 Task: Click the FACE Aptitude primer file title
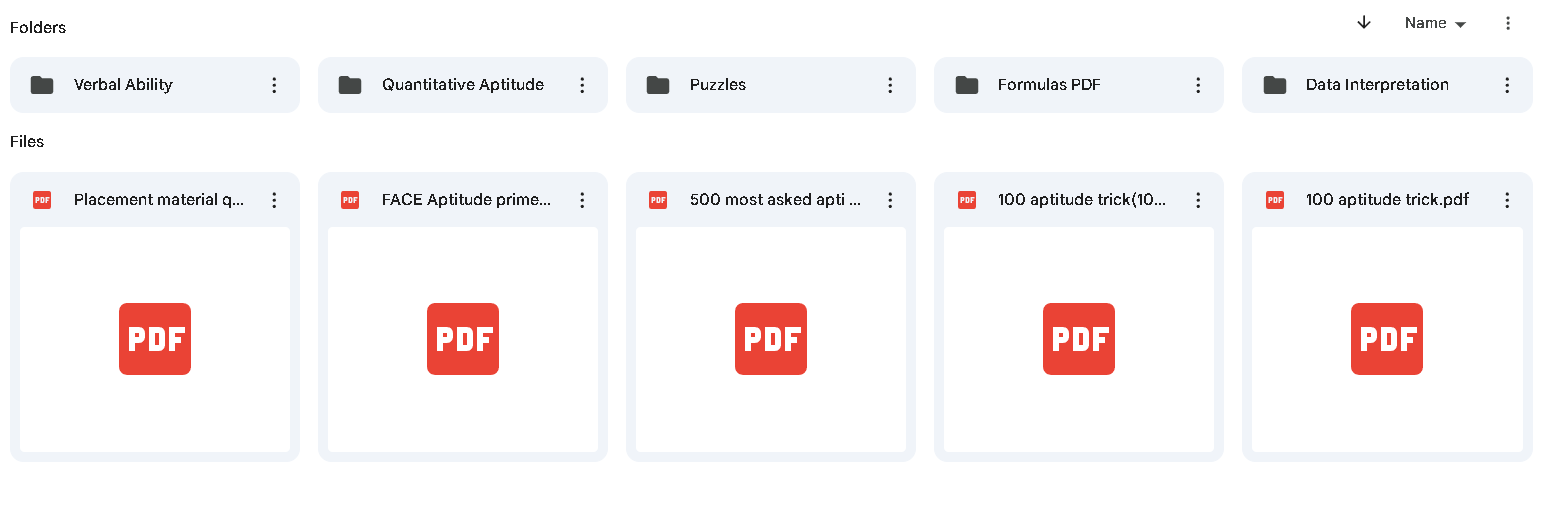pos(466,200)
